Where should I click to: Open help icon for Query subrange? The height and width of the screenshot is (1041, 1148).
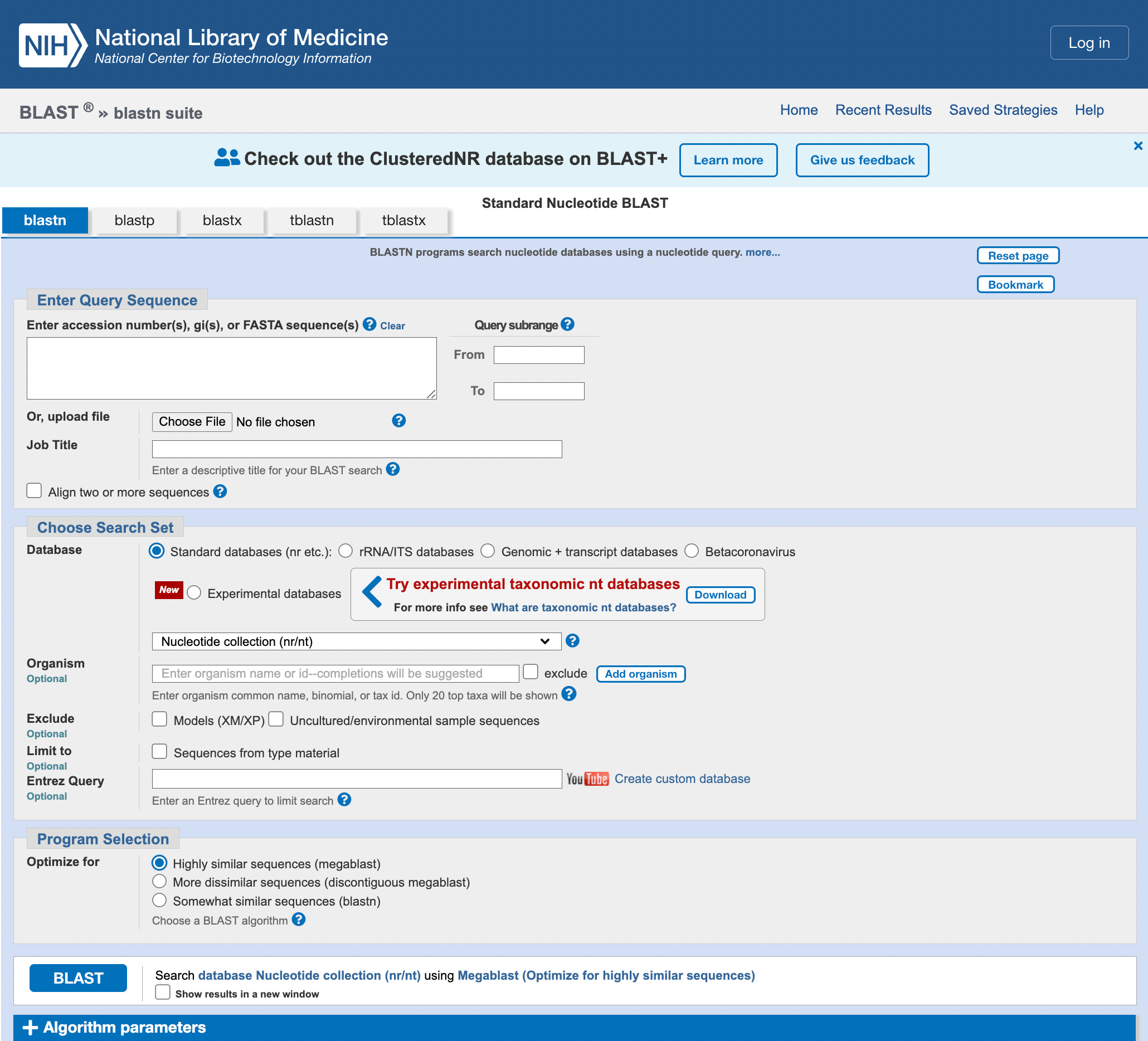[567, 324]
